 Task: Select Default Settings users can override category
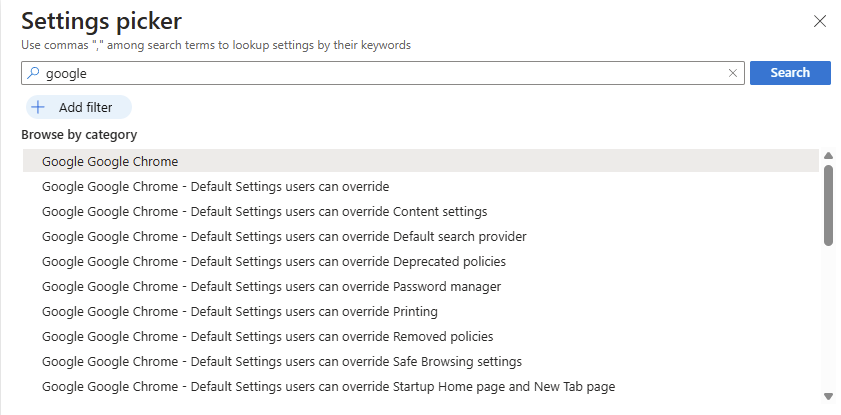pyautogui.click(x=420, y=187)
